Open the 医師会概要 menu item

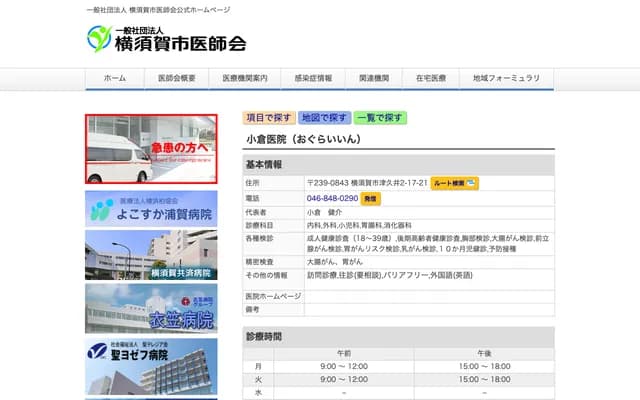pyautogui.click(x=177, y=78)
